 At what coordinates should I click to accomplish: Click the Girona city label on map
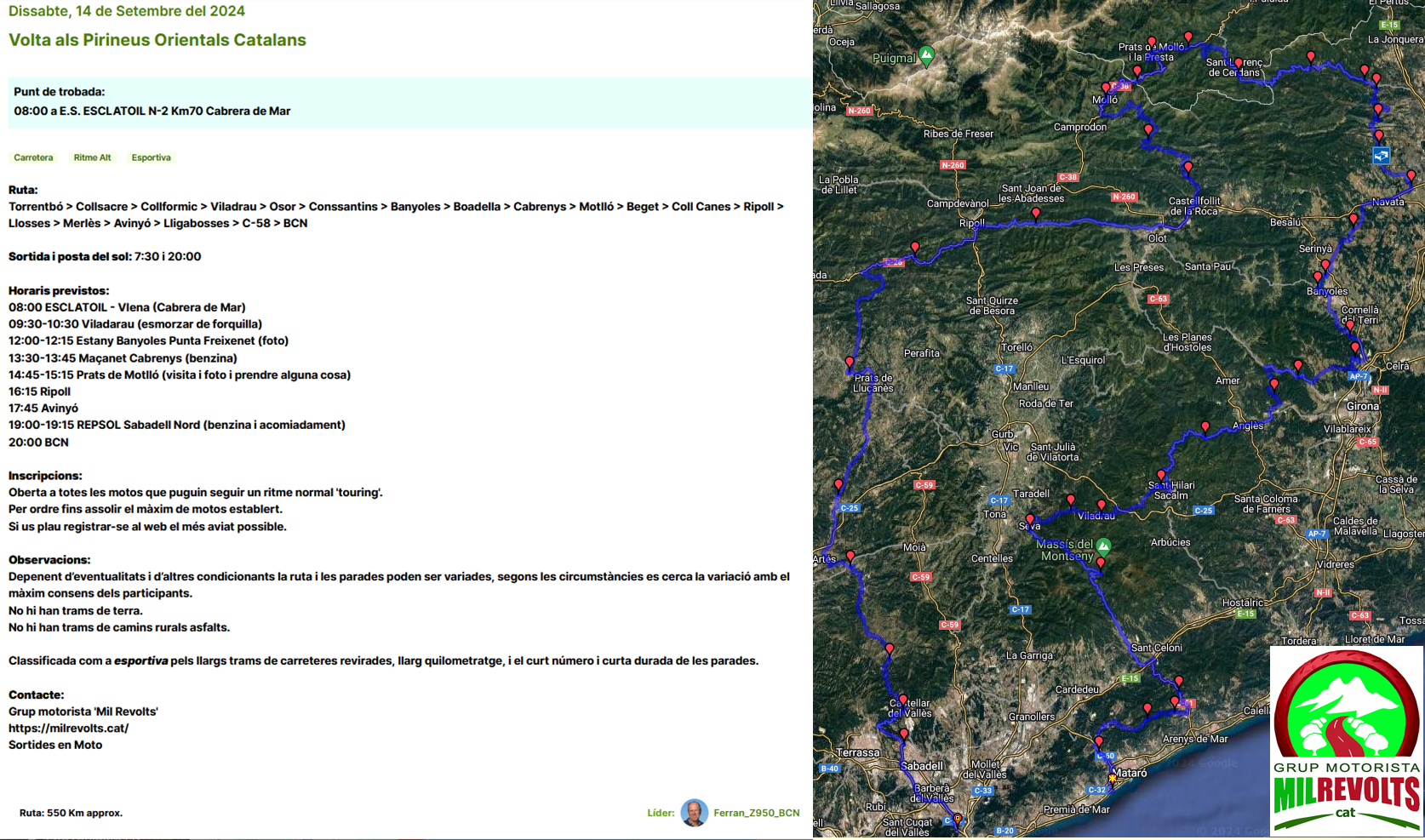tap(1362, 406)
